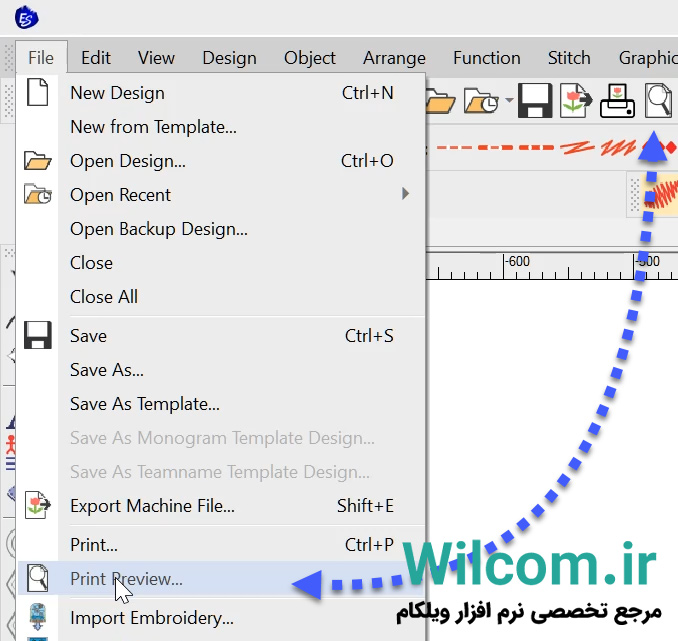The height and width of the screenshot is (641, 678).
Task: Click the New Design page icon in menu
Action: [38, 92]
